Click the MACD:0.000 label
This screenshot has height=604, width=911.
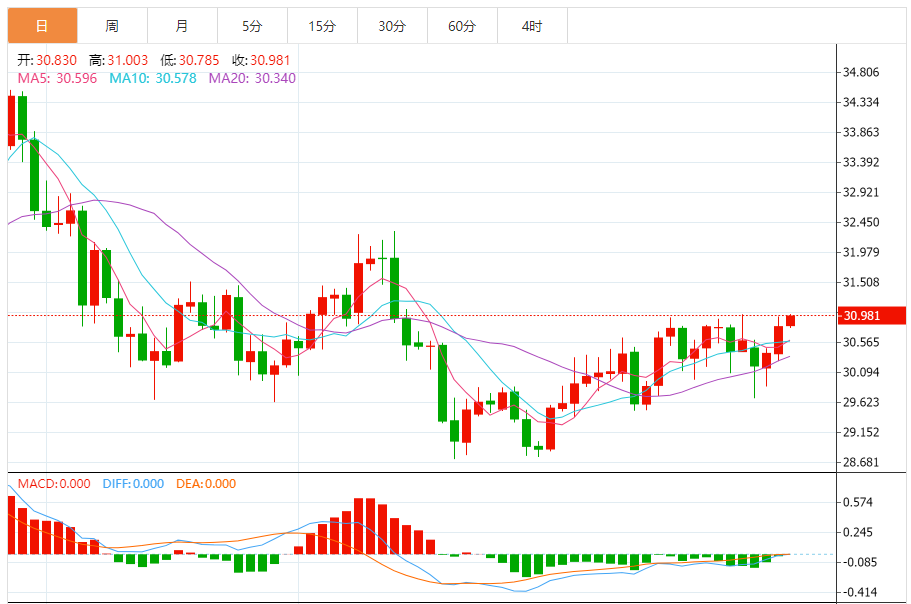[54, 484]
